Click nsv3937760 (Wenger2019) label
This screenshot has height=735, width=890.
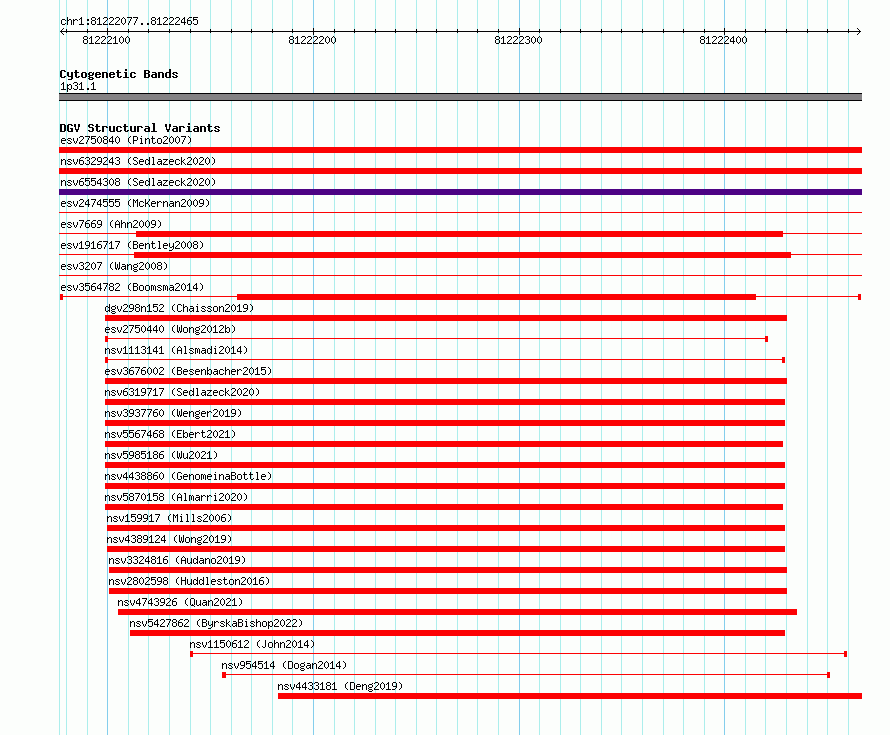pos(173,413)
